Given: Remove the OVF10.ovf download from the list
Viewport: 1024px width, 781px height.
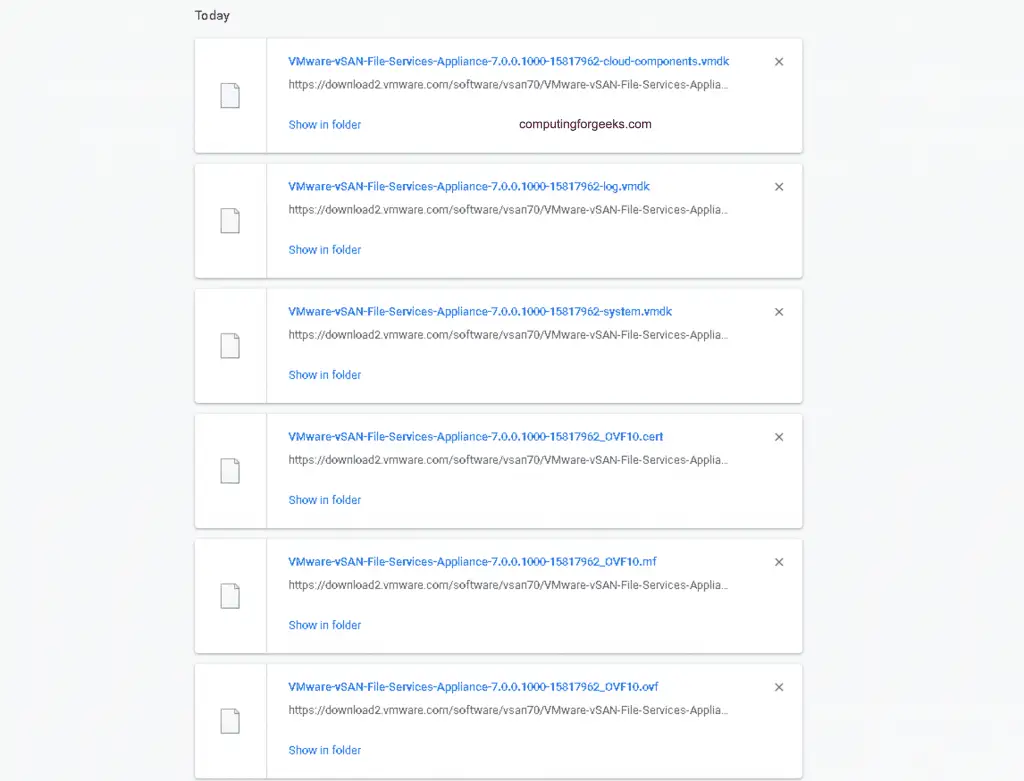Looking at the screenshot, I should [779, 687].
